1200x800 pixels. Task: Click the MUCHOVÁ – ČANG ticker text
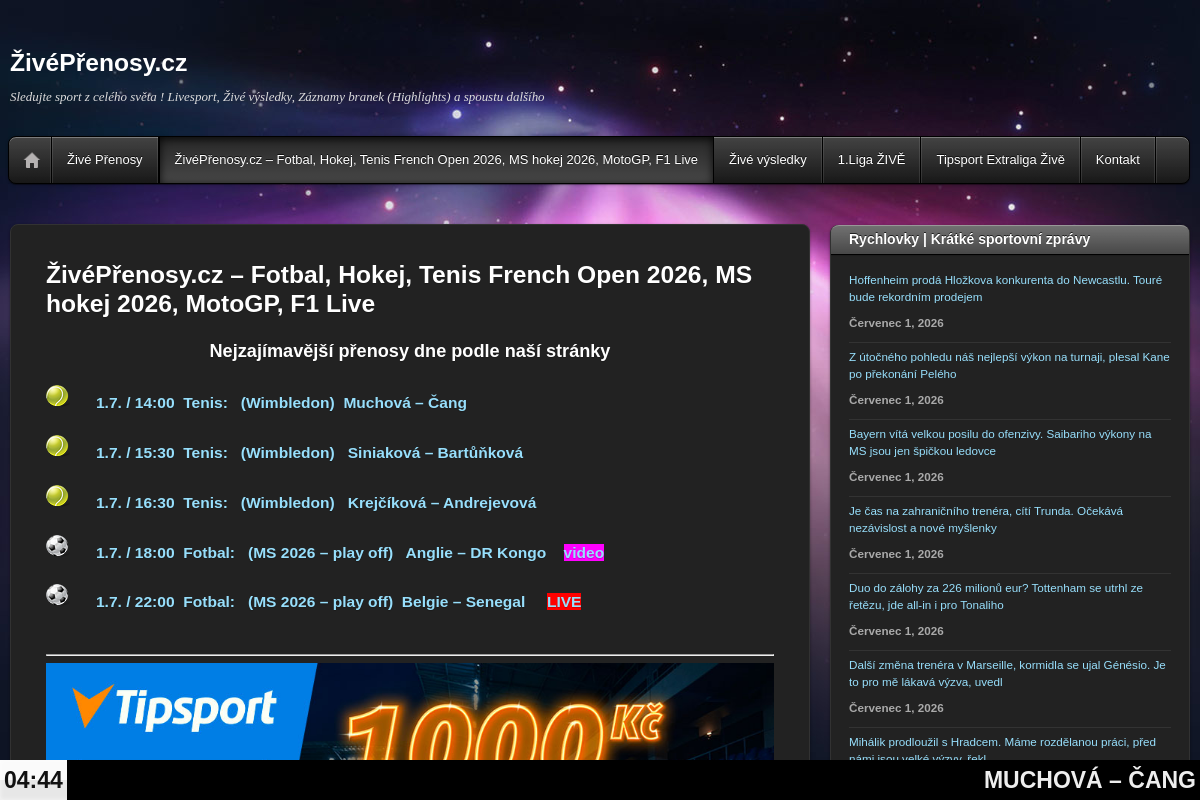point(1089,780)
